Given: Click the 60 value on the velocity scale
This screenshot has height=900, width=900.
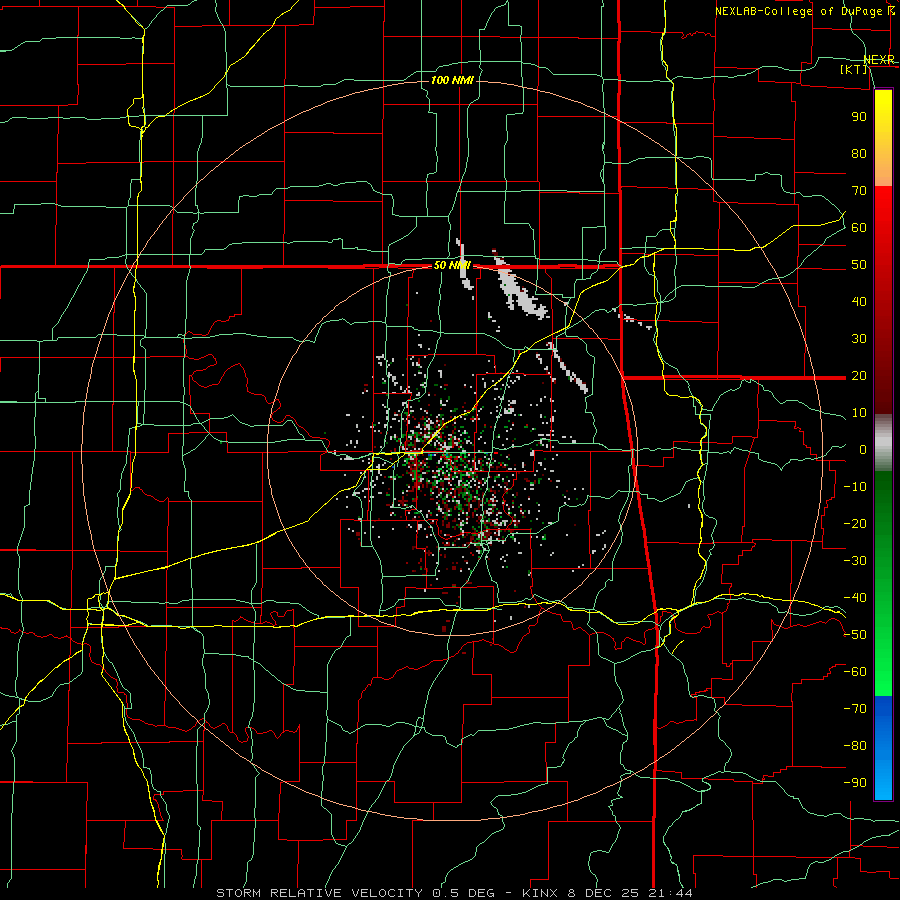Looking at the screenshot, I should (x=859, y=227).
